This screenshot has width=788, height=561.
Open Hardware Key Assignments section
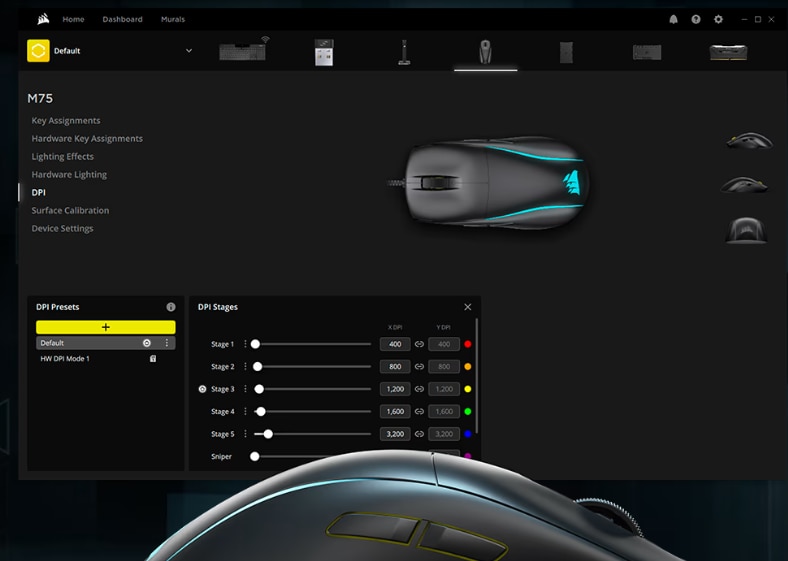coord(87,138)
